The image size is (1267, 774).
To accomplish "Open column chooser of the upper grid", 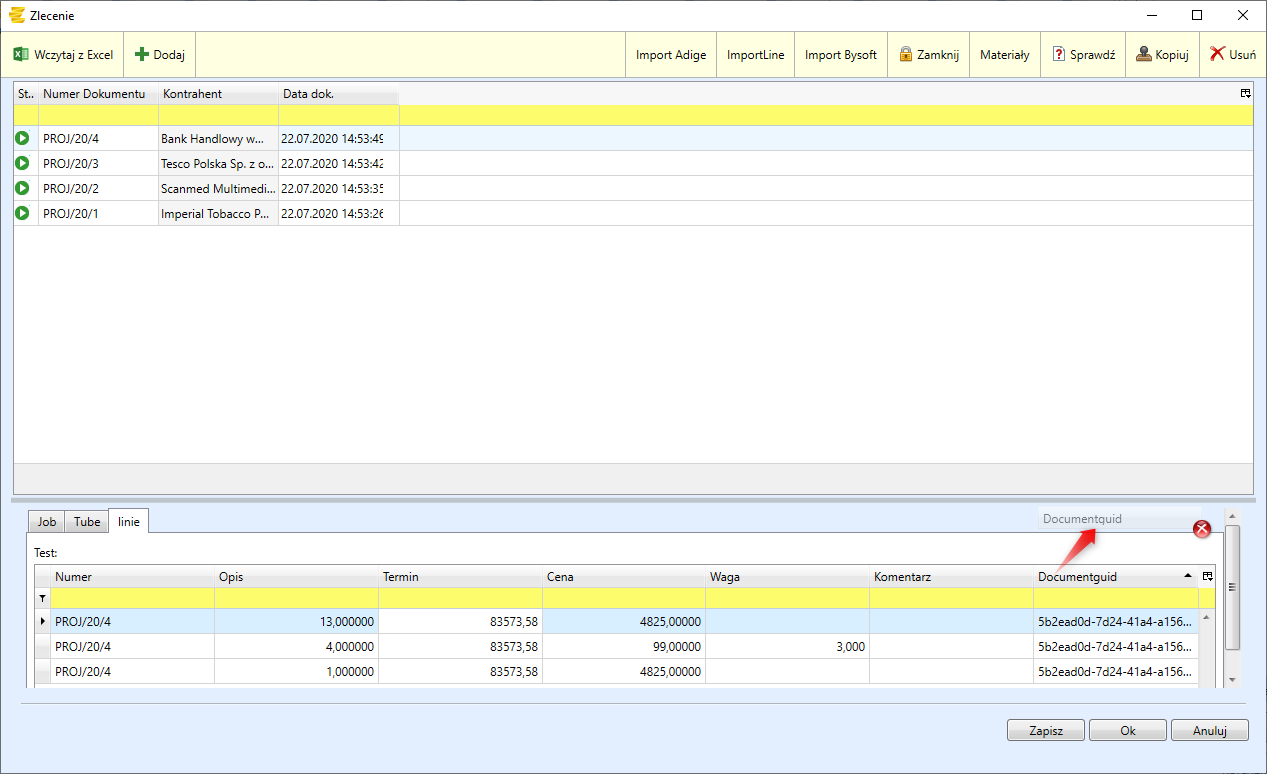I will click(x=1245, y=93).
